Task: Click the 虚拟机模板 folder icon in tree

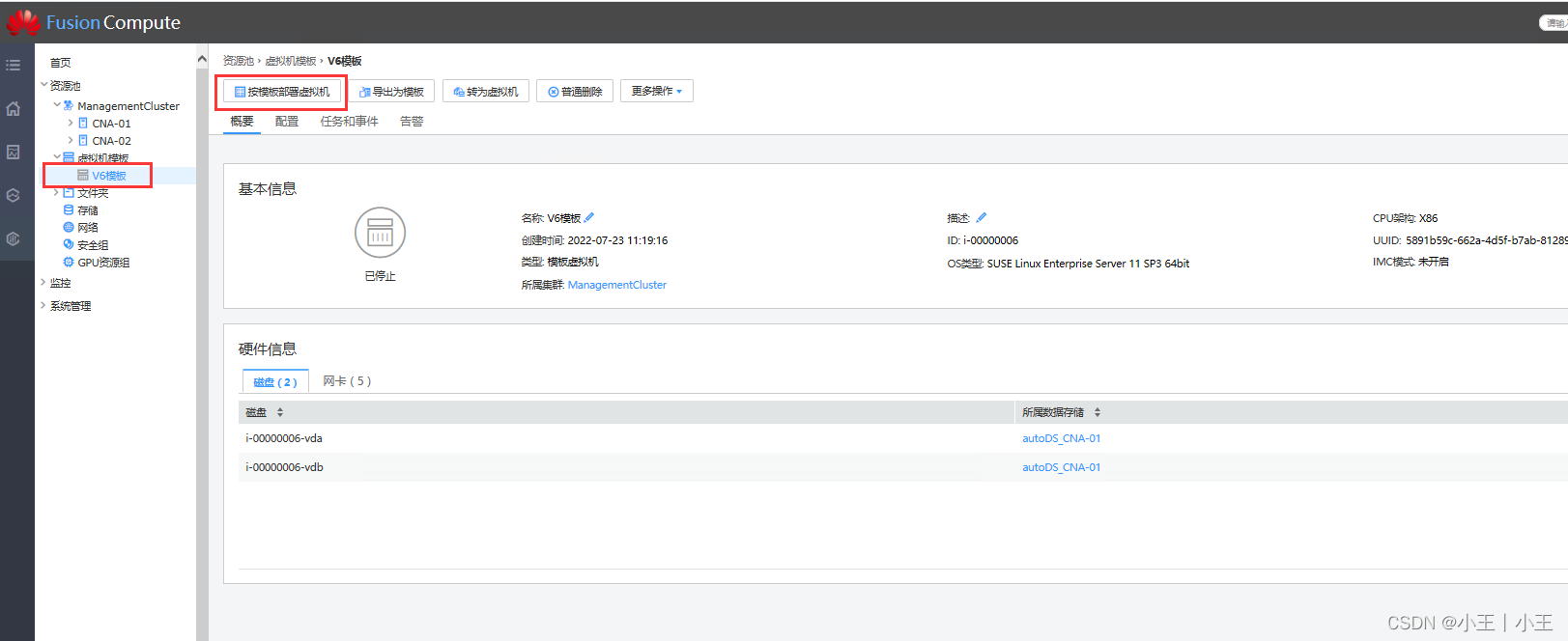Action: point(69,157)
